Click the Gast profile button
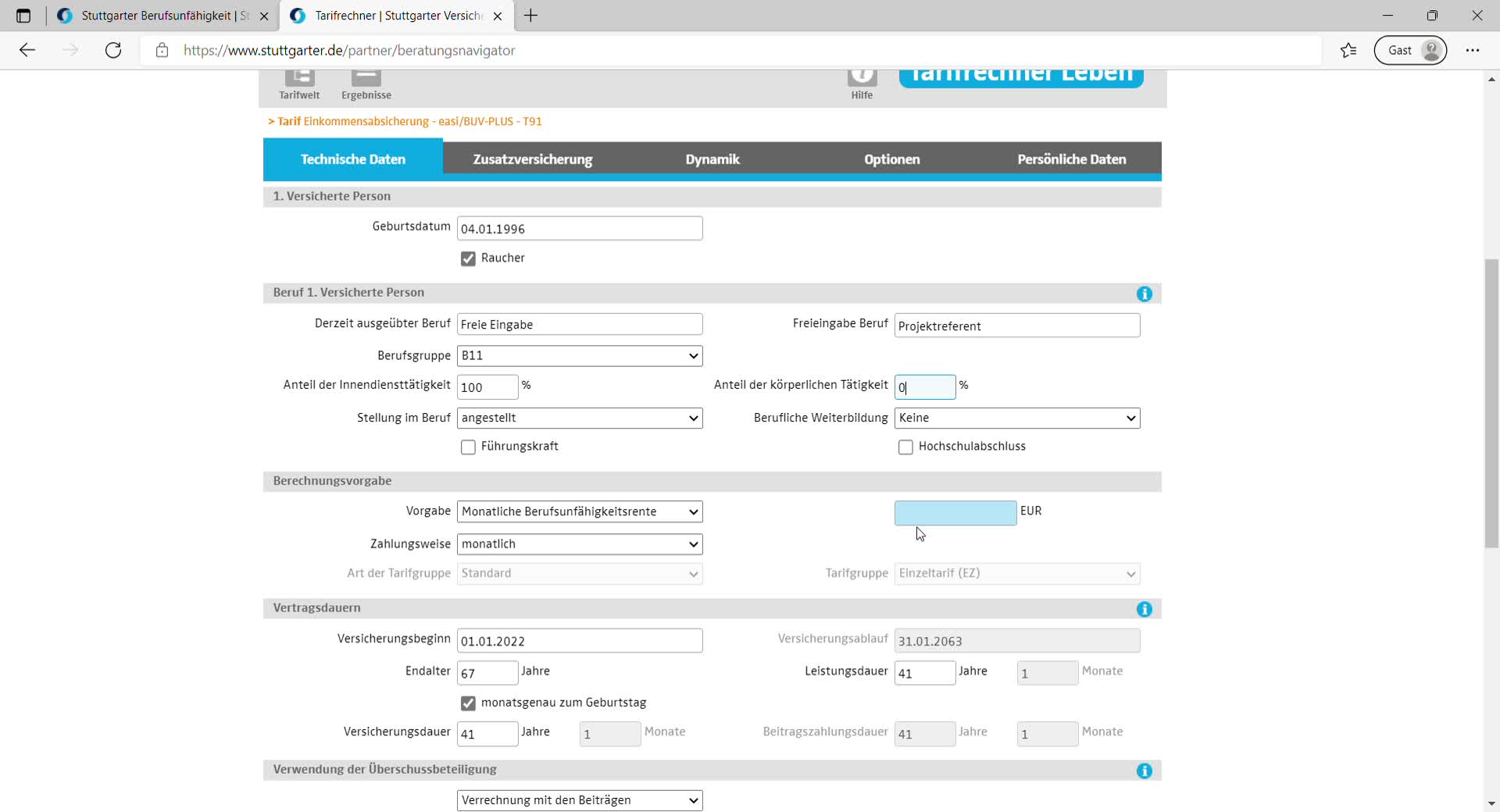 tap(1410, 51)
